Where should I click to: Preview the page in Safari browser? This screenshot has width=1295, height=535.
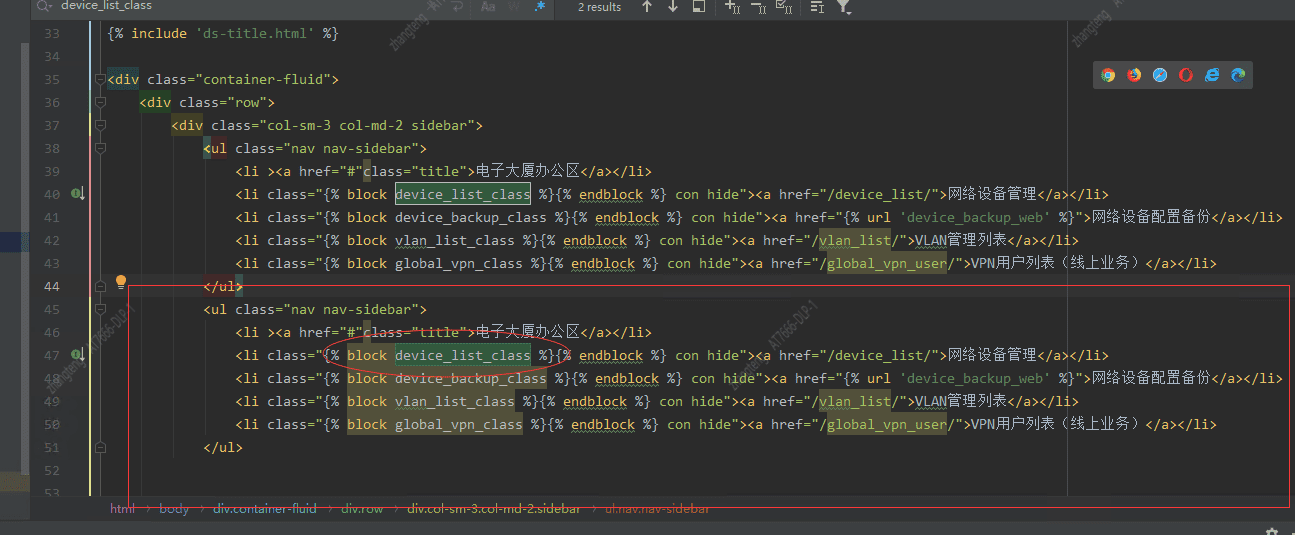(x=1160, y=75)
